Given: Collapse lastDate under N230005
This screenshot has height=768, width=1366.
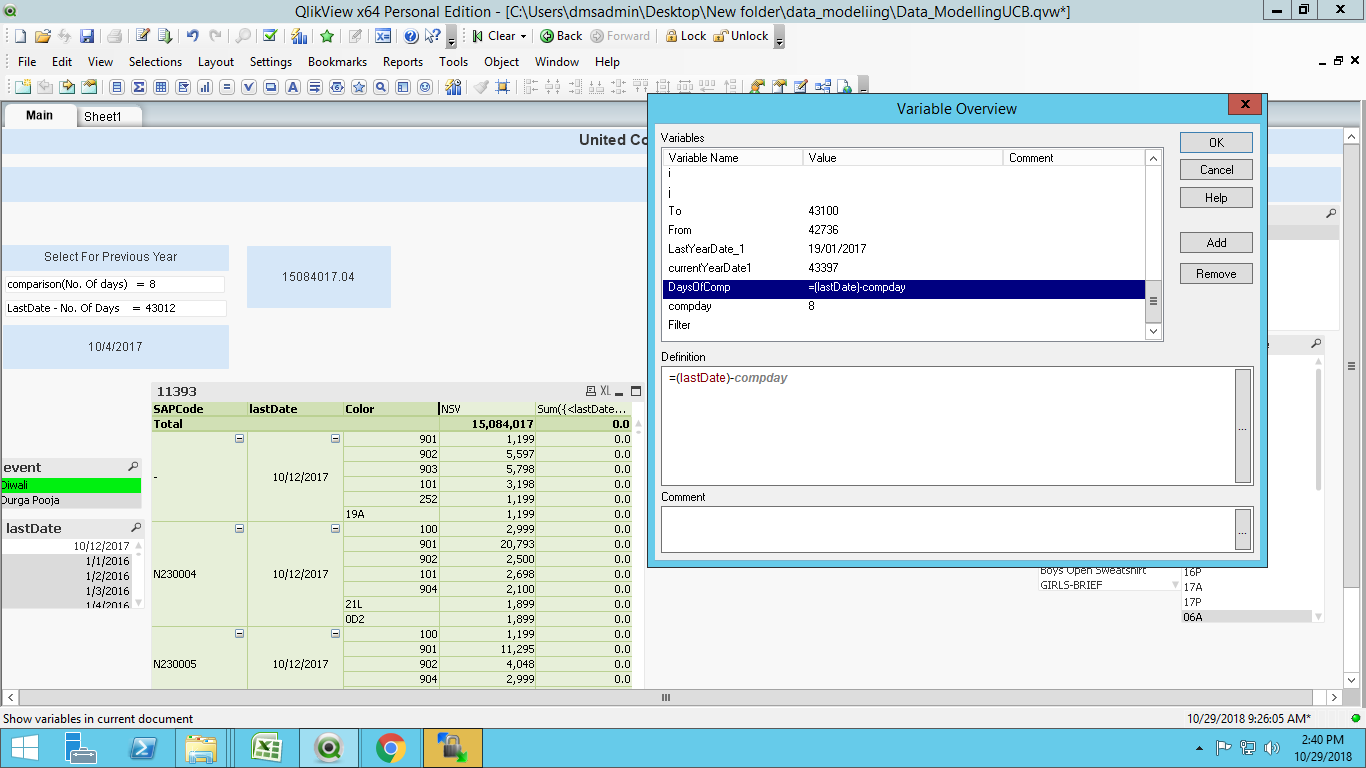Looking at the screenshot, I should tap(335, 634).
